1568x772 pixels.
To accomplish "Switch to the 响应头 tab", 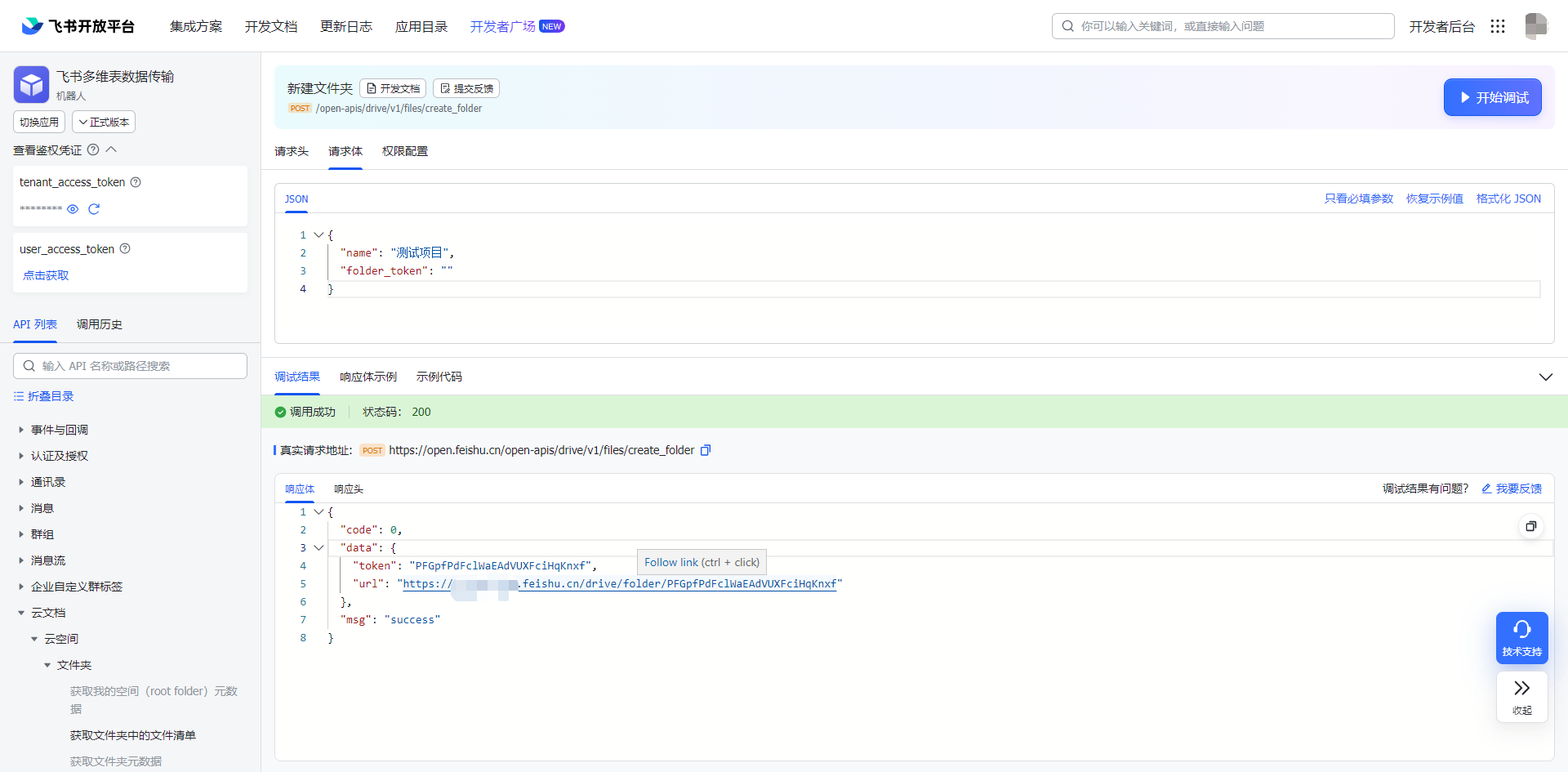I will [x=349, y=489].
